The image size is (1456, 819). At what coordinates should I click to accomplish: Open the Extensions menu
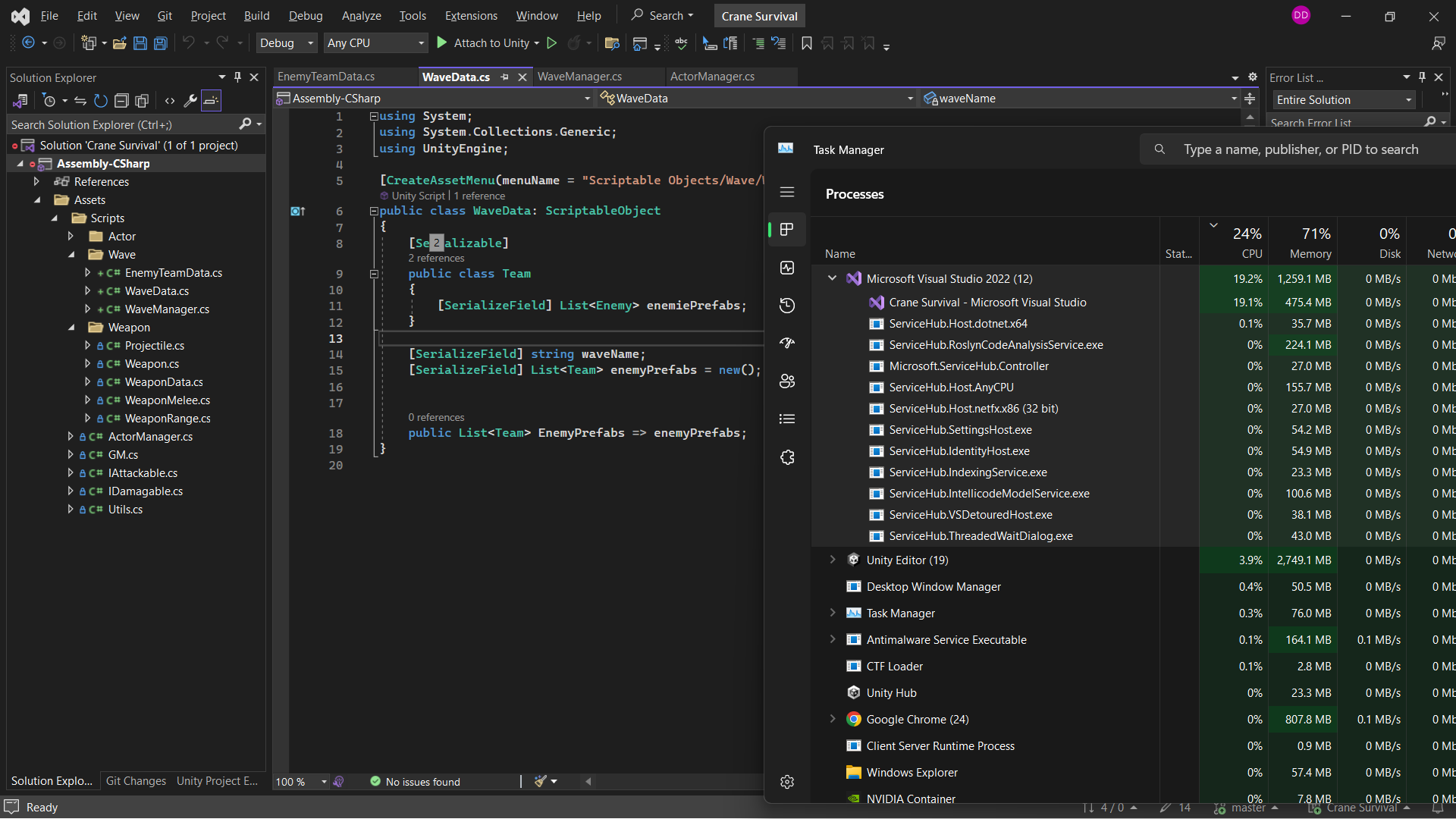(471, 16)
